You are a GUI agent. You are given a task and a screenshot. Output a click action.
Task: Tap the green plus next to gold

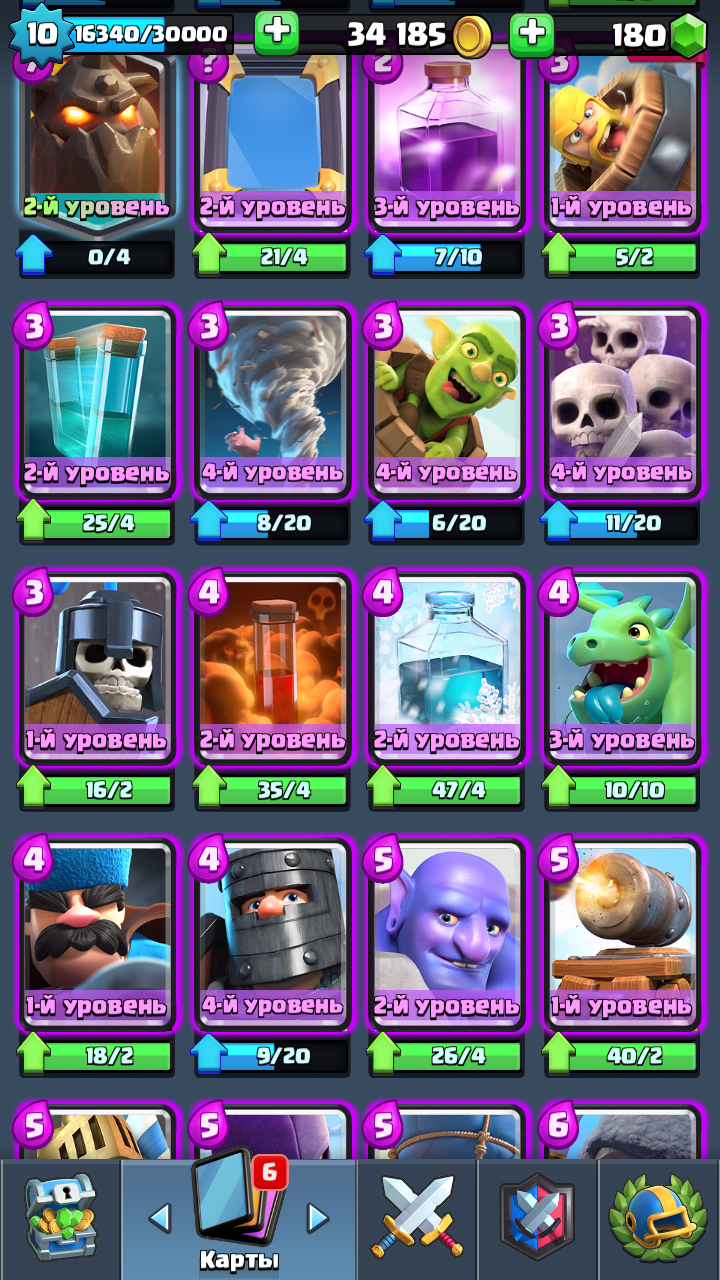click(277, 34)
